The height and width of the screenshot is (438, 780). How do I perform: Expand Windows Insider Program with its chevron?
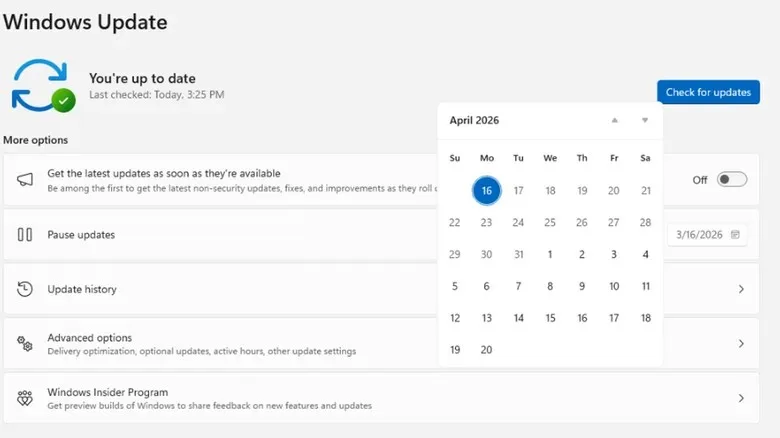pyautogui.click(x=741, y=398)
